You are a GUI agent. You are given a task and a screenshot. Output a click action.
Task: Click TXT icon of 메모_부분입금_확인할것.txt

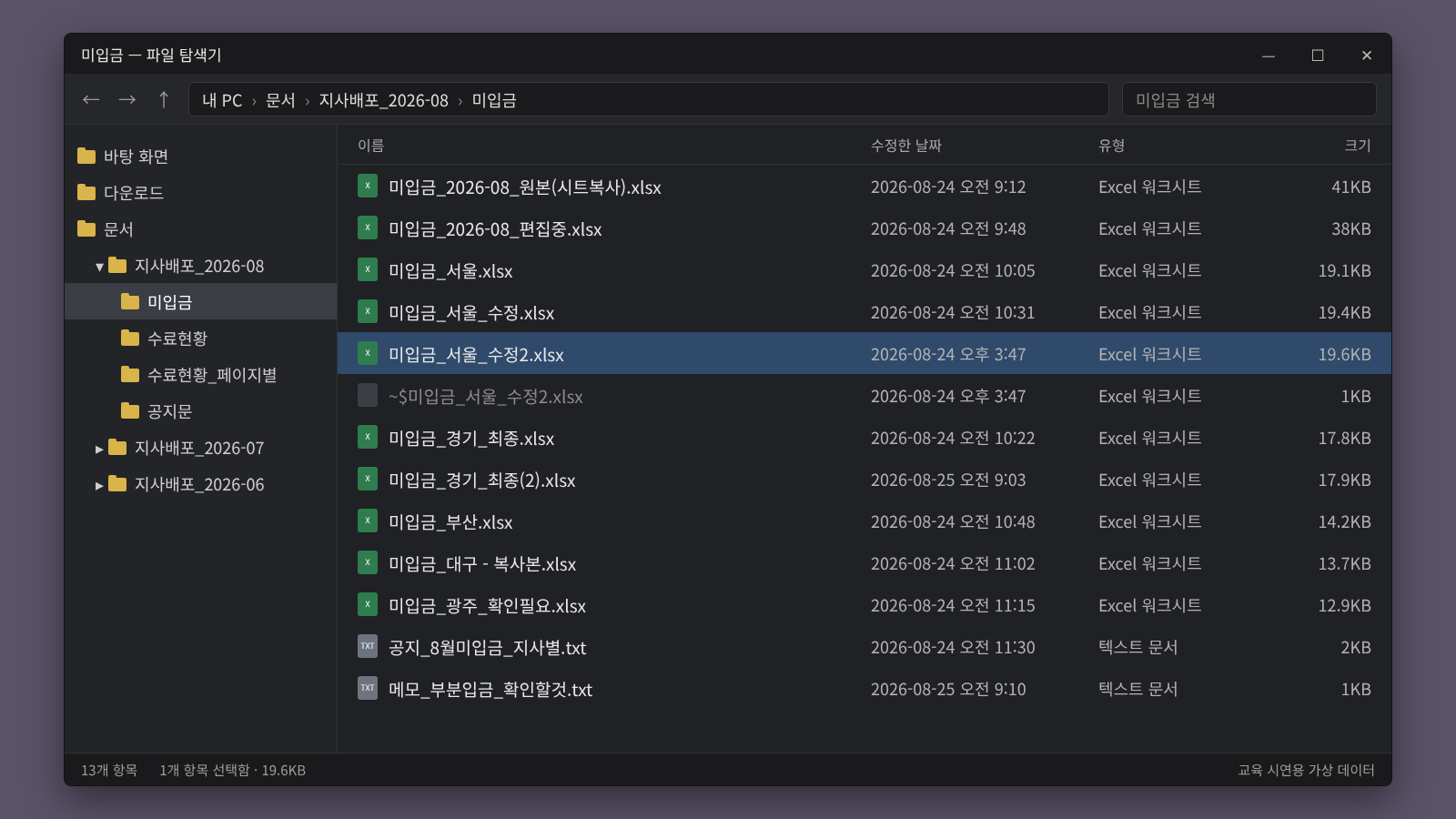click(368, 688)
